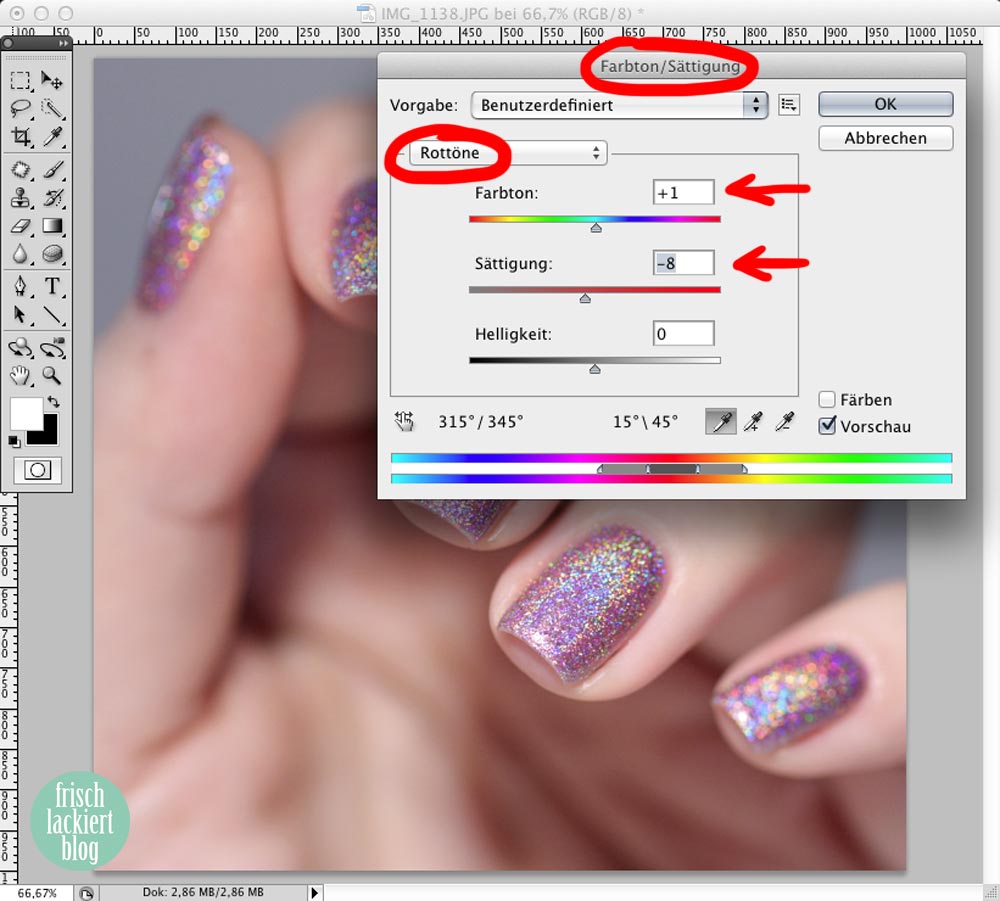Reset to default foreground and background colors
Image resolution: width=1000 pixels, height=901 pixels.
coord(13,441)
